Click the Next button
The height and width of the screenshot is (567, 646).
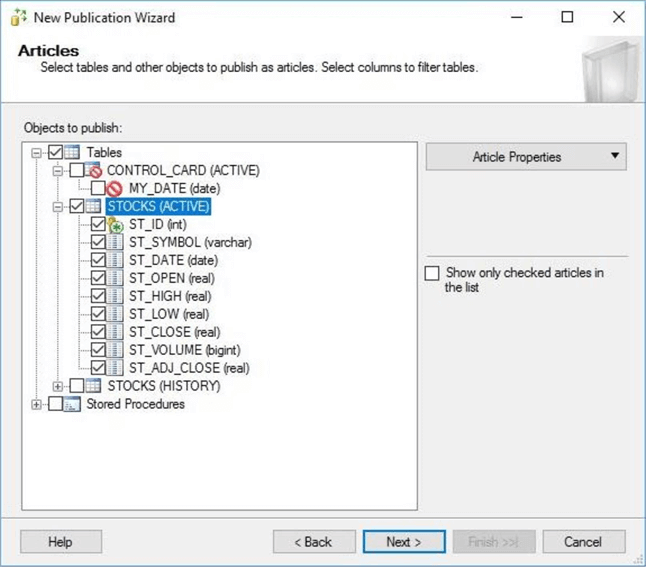pyautogui.click(x=403, y=541)
